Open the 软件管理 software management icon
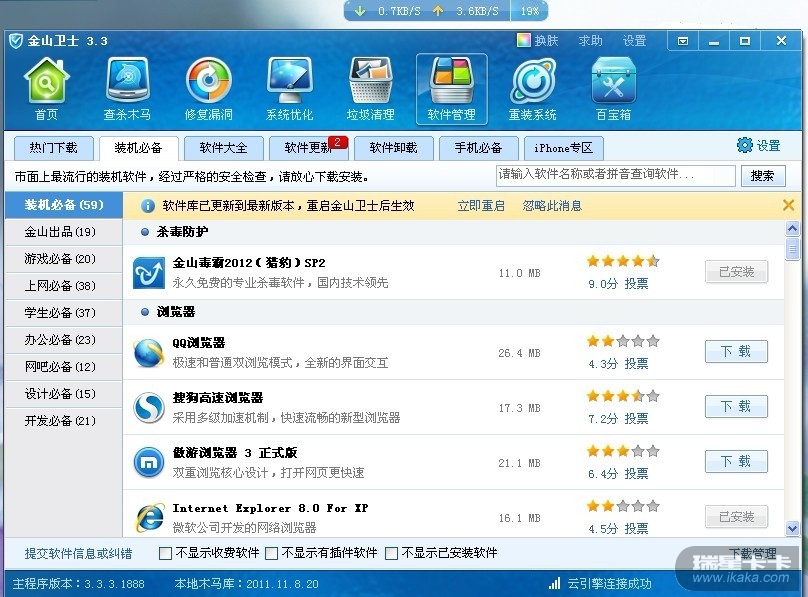 coord(451,89)
